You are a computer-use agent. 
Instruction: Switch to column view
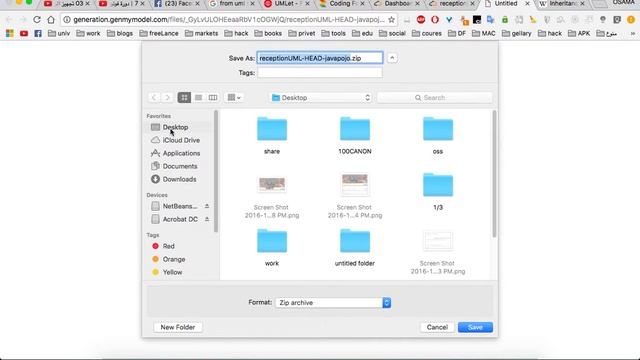coord(213,98)
